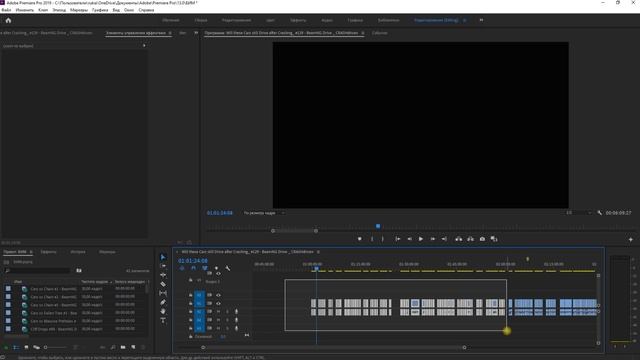Image resolution: width=640 pixels, height=360 pixels.
Task: Switch Project panel to list view
Action: [x=16, y=347]
